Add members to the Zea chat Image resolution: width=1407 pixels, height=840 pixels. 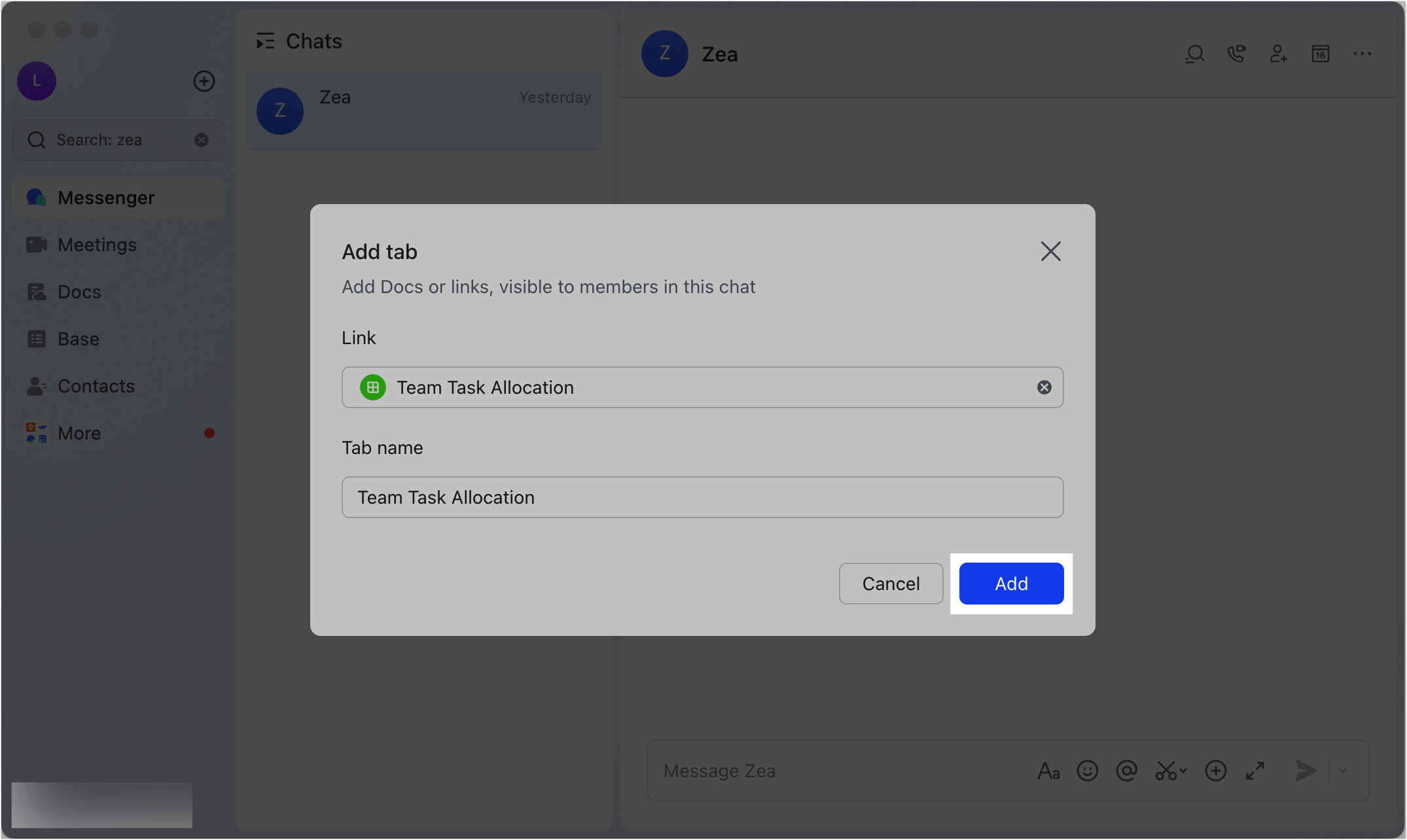pos(1278,54)
